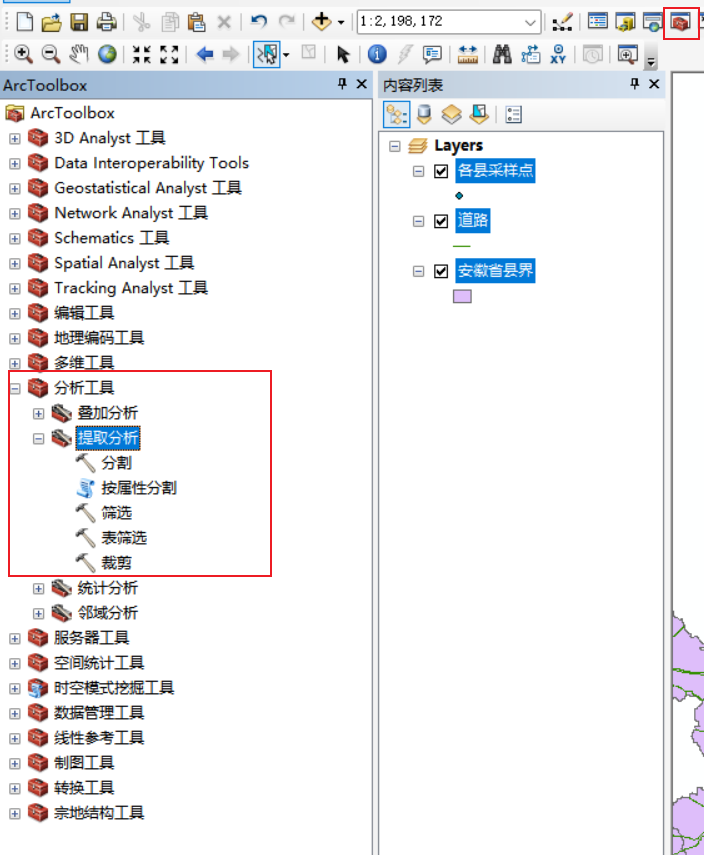Uncheck the 道路 layer visibility
Viewport: 704px width, 855px height.
pyautogui.click(x=441, y=221)
